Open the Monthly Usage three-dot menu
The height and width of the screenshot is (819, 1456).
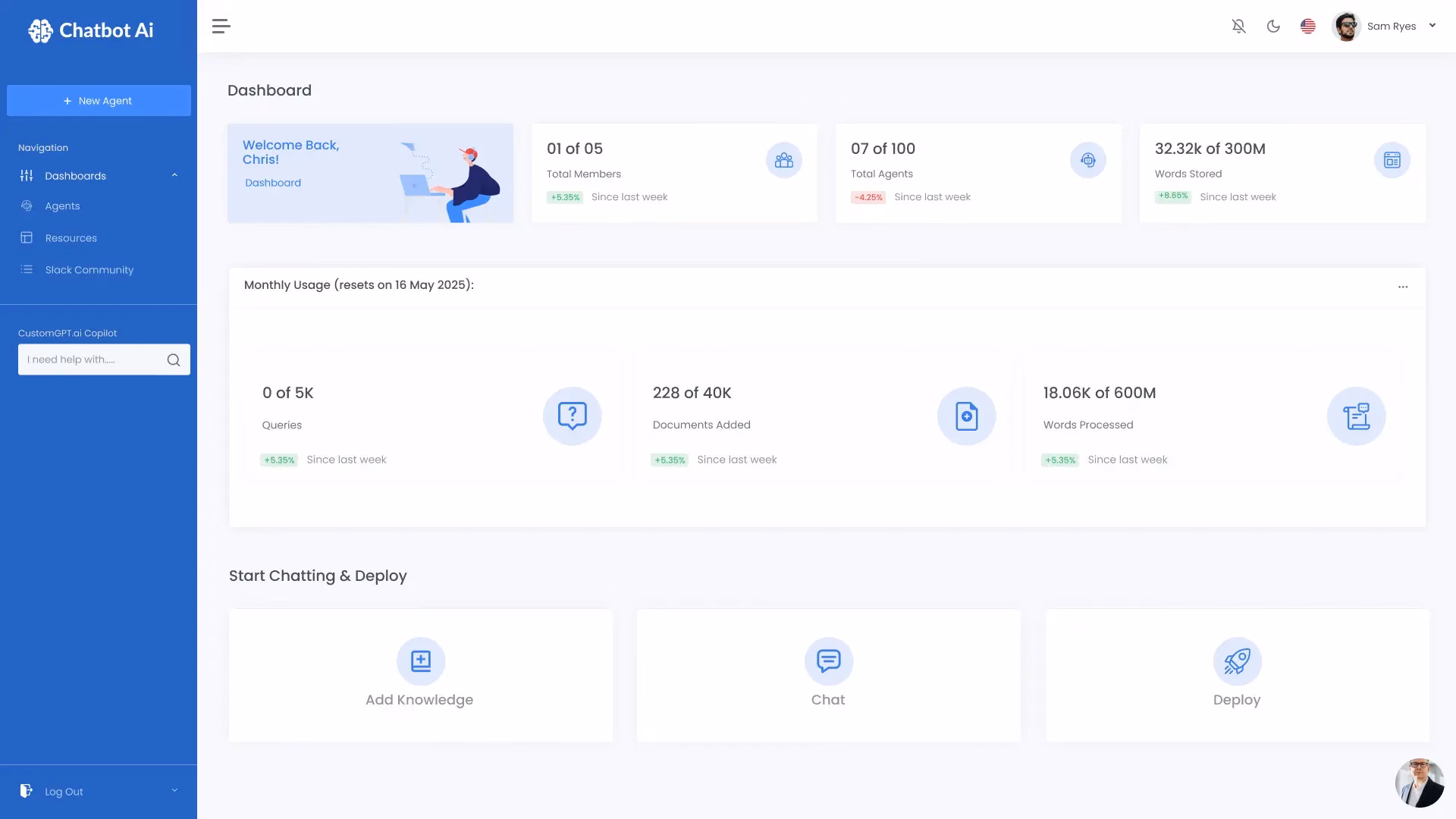[x=1402, y=287]
